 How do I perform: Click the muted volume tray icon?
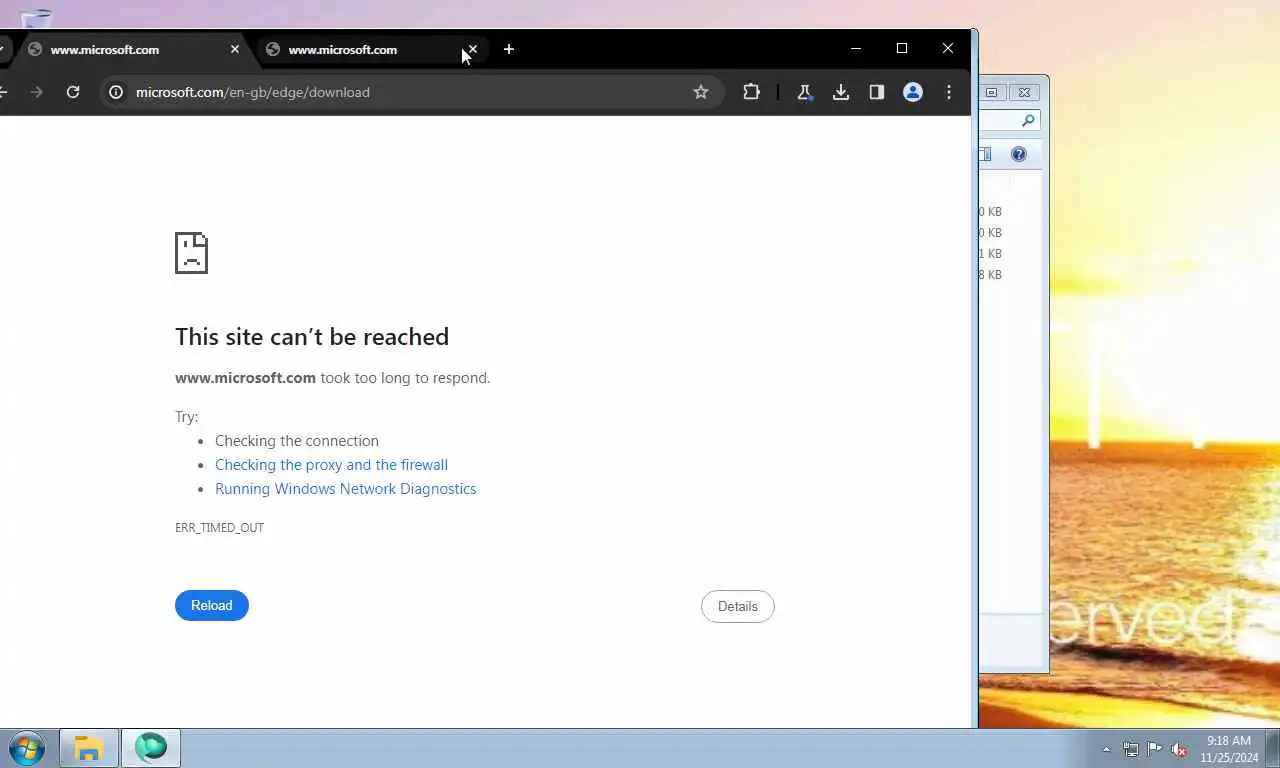tap(1179, 749)
